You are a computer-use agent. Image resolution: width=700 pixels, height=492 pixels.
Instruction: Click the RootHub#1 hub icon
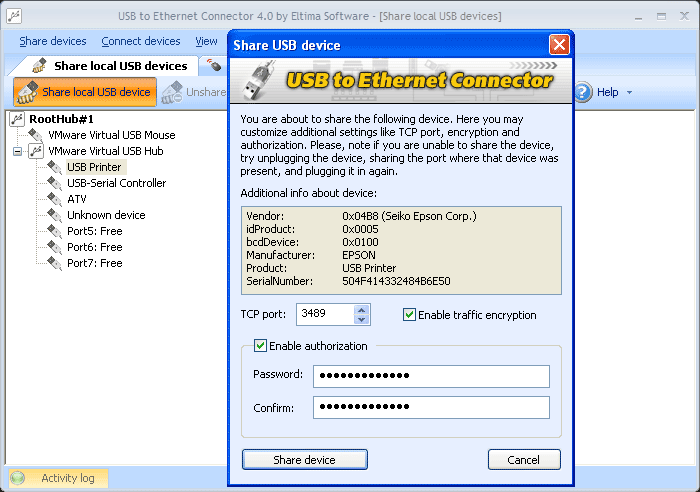[x=17, y=119]
